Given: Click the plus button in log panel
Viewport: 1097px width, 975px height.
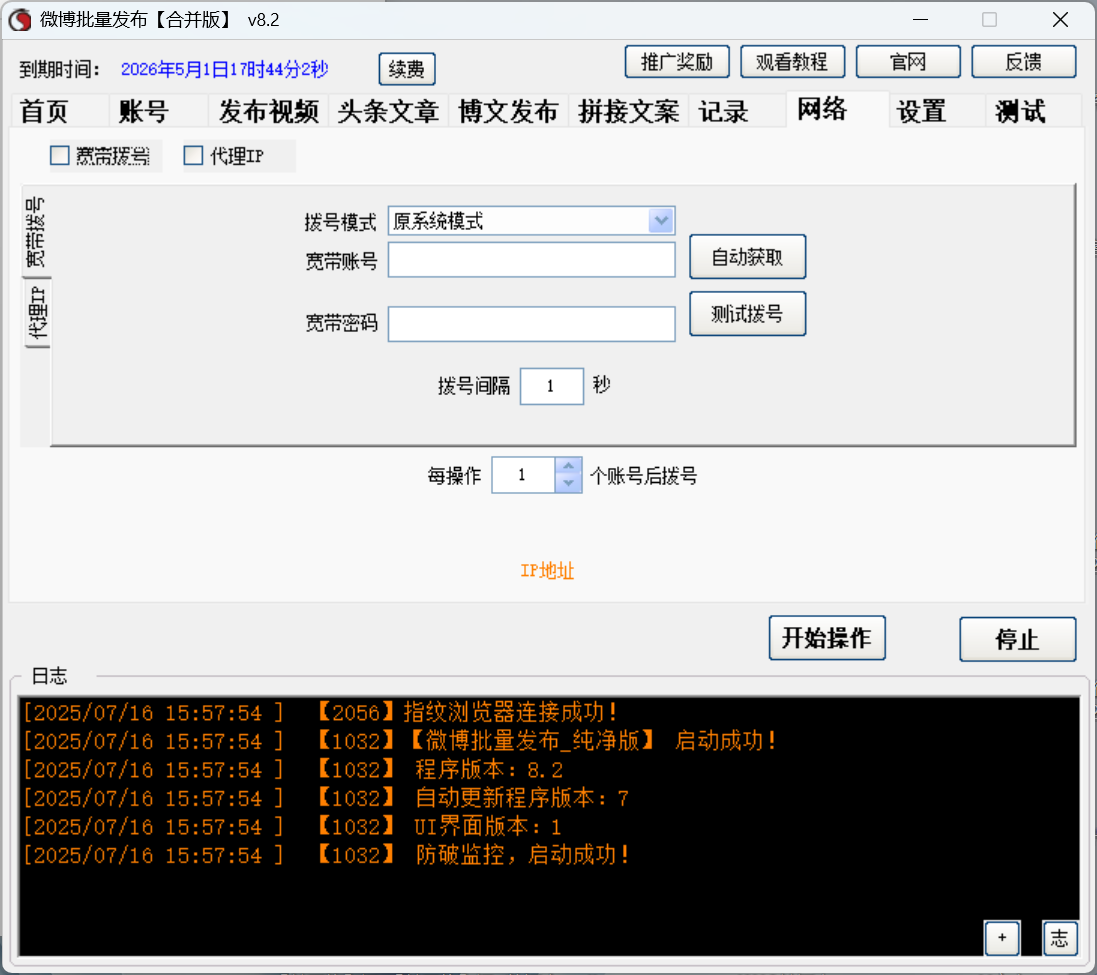Looking at the screenshot, I should (1002, 938).
